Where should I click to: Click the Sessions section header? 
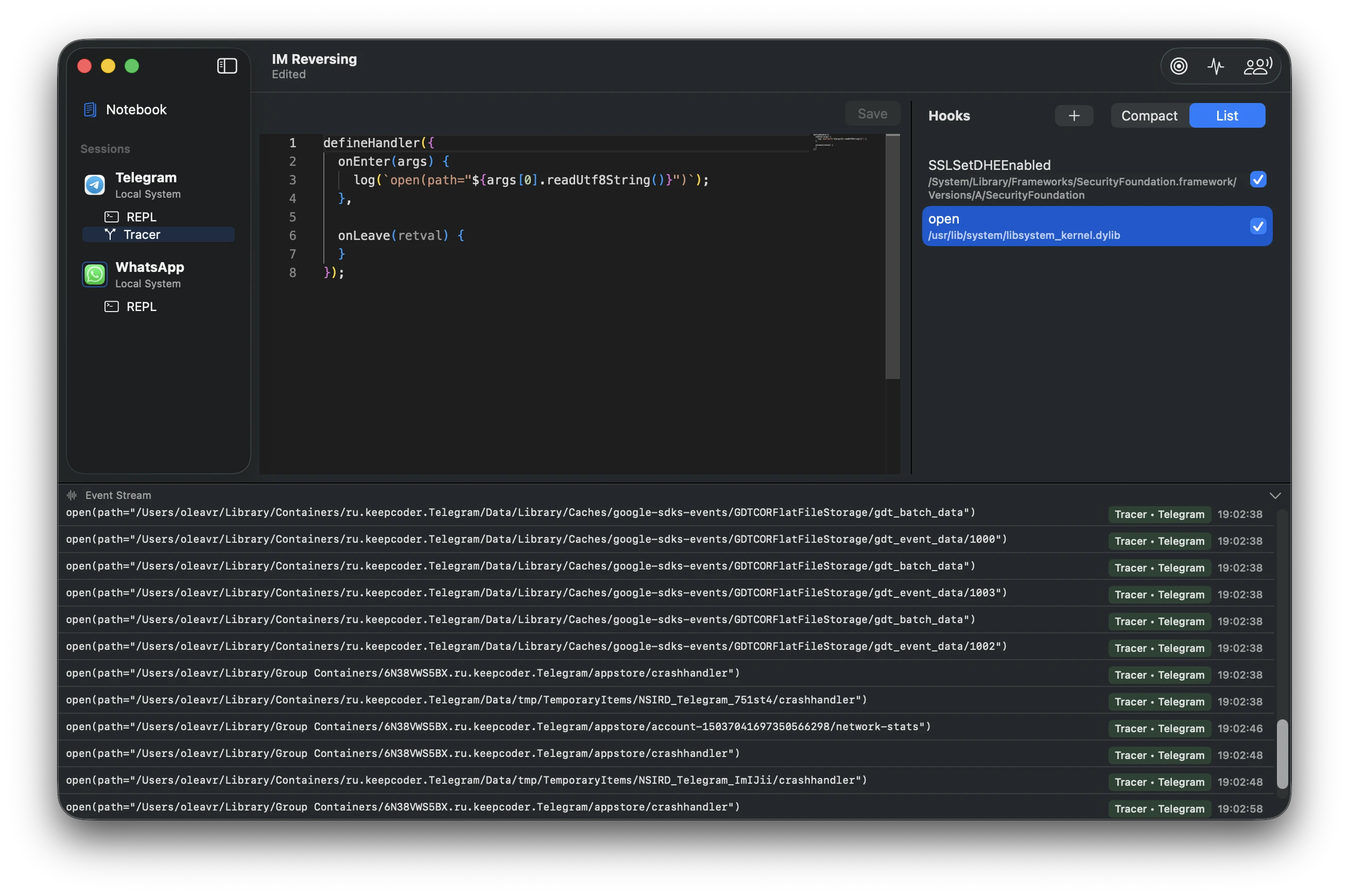tap(105, 149)
